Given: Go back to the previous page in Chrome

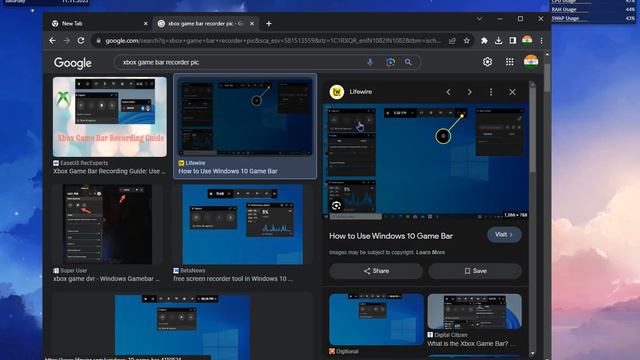Looking at the screenshot, I should (52, 40).
